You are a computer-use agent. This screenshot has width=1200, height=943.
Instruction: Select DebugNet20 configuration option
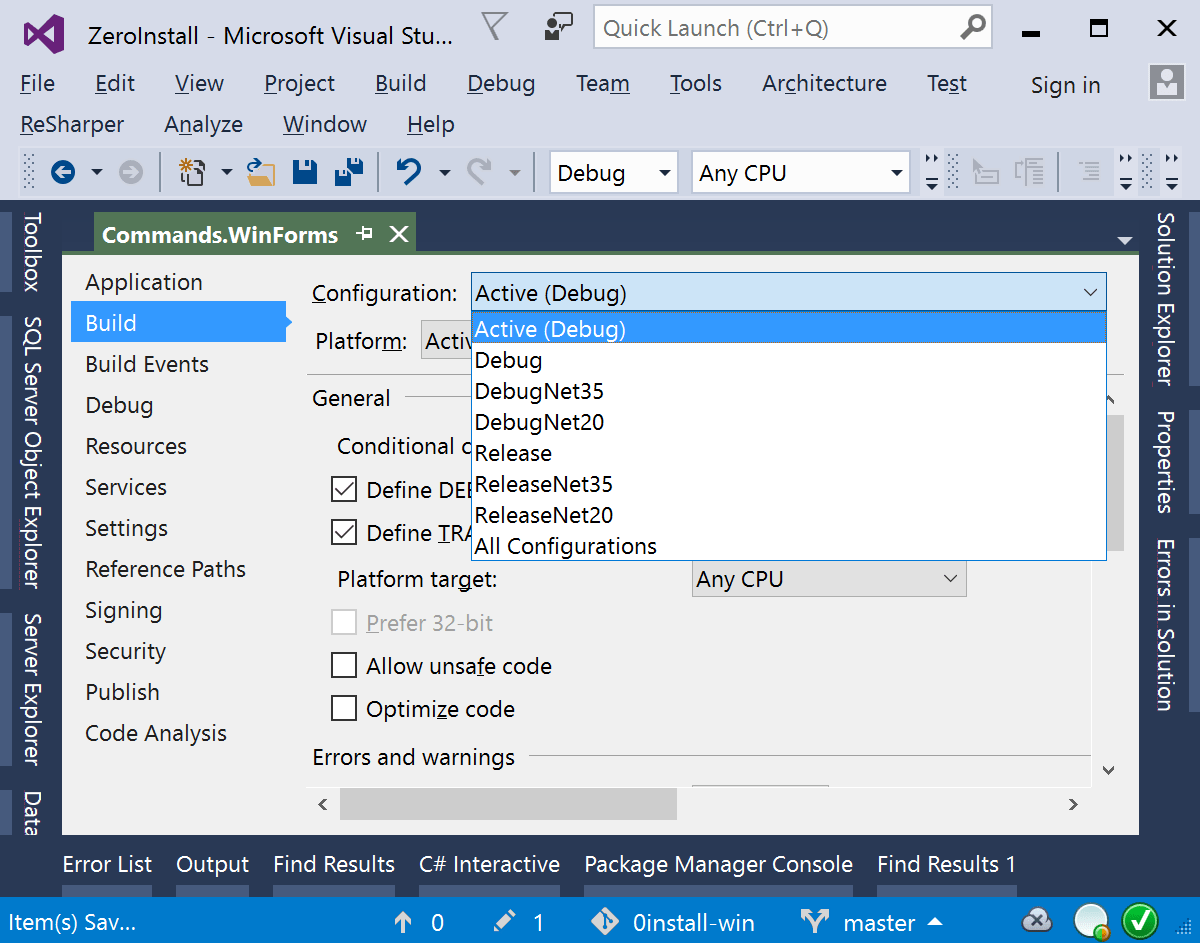(789, 422)
